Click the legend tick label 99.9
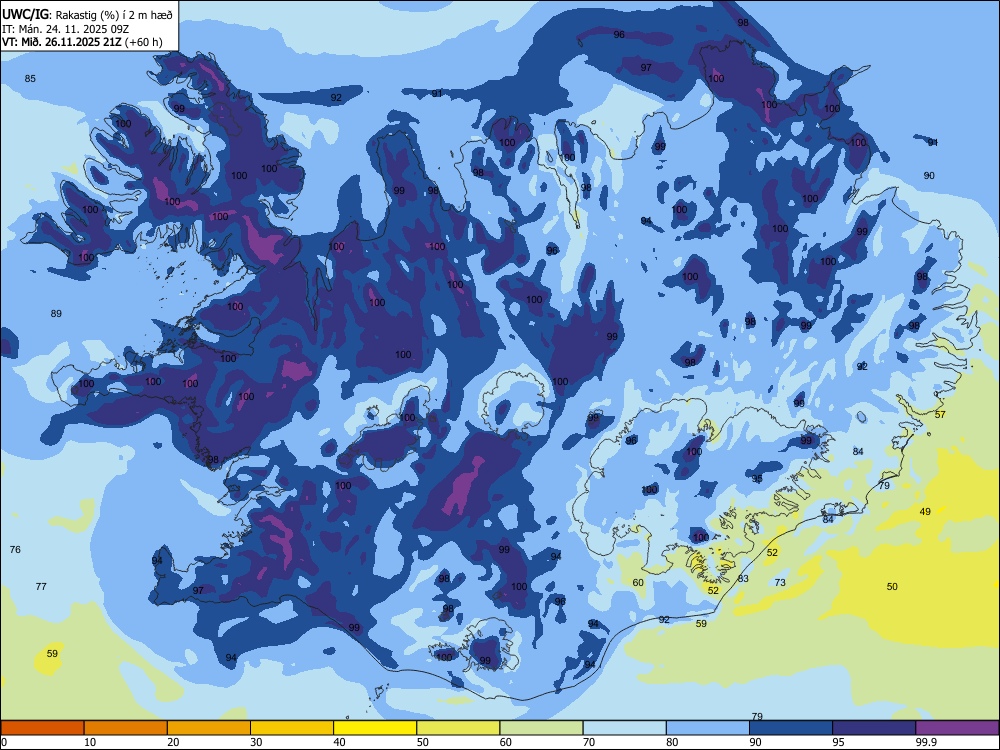Image resolution: width=1000 pixels, height=750 pixels. (925, 742)
